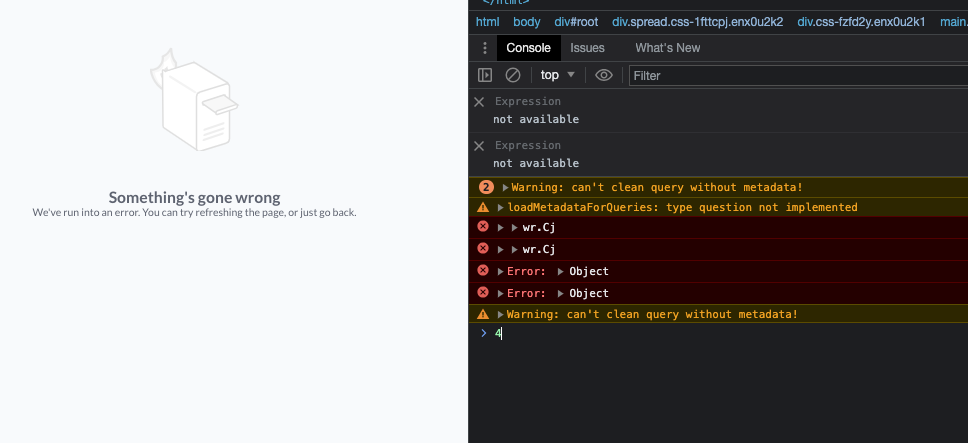Remove the first live Expression using X
This screenshot has width=968, height=443.
(x=479, y=102)
